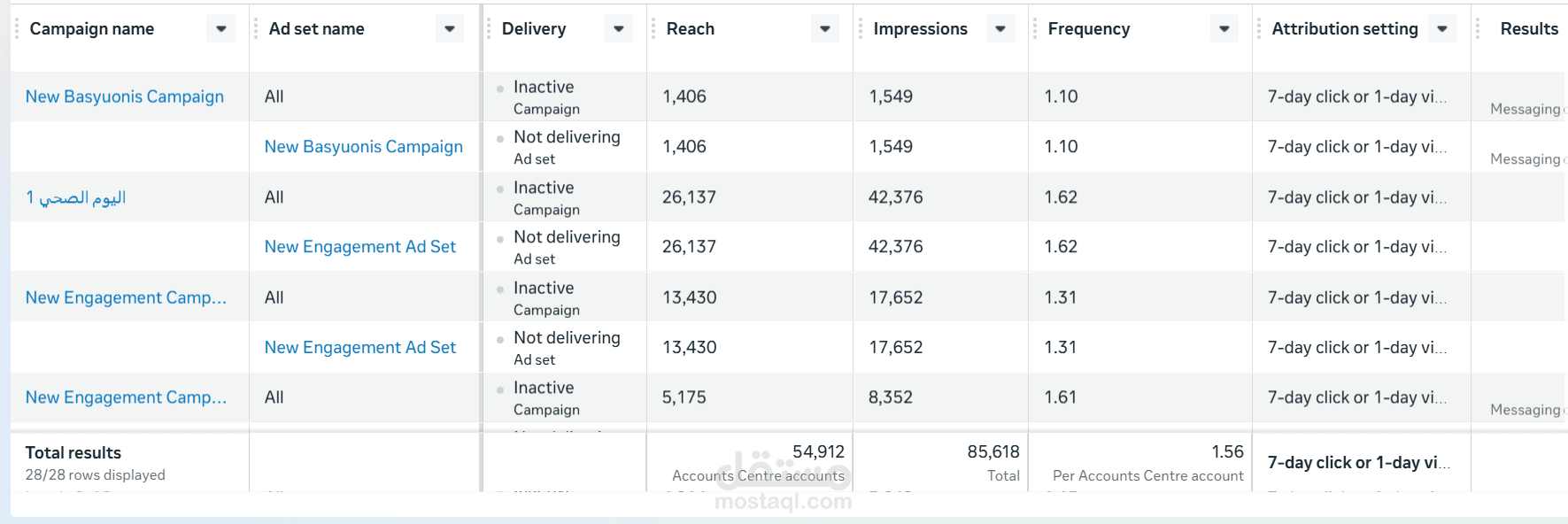
Task: Click the Results column header
Action: click(1529, 29)
